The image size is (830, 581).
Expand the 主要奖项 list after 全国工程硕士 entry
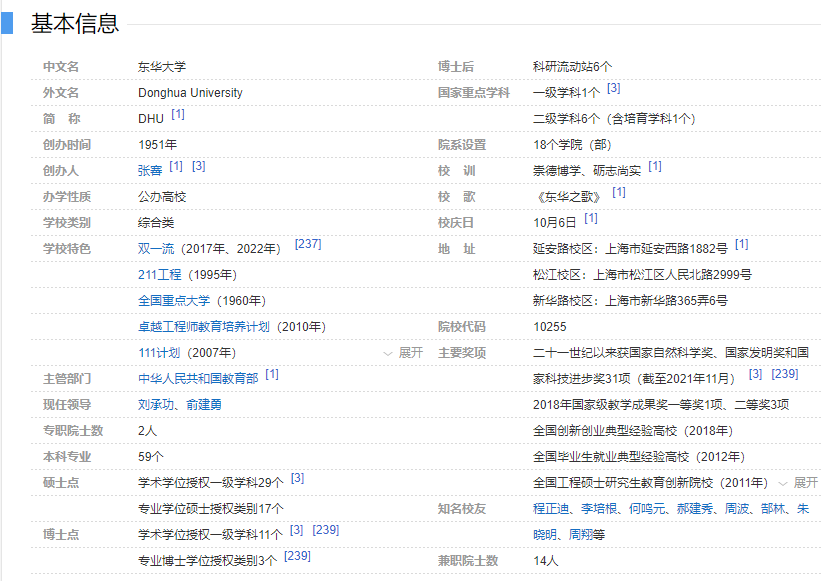pos(798,483)
